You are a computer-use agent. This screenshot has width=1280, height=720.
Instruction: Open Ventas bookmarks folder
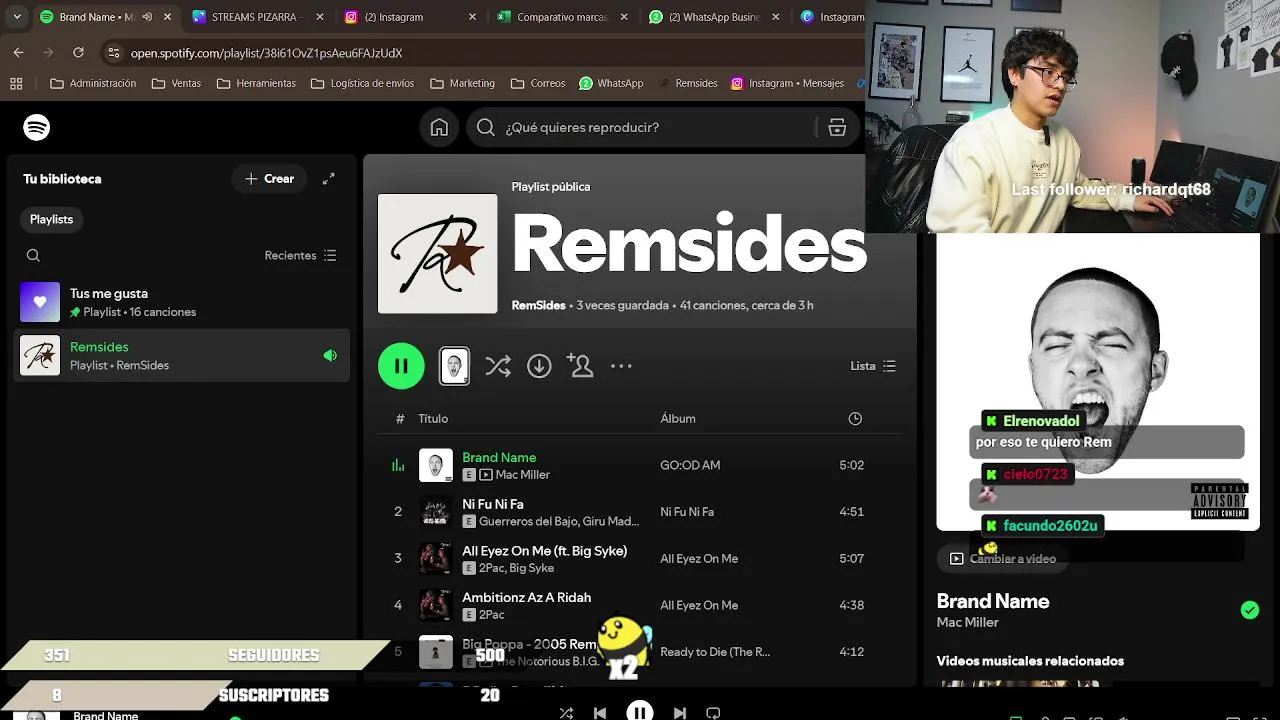[176, 83]
